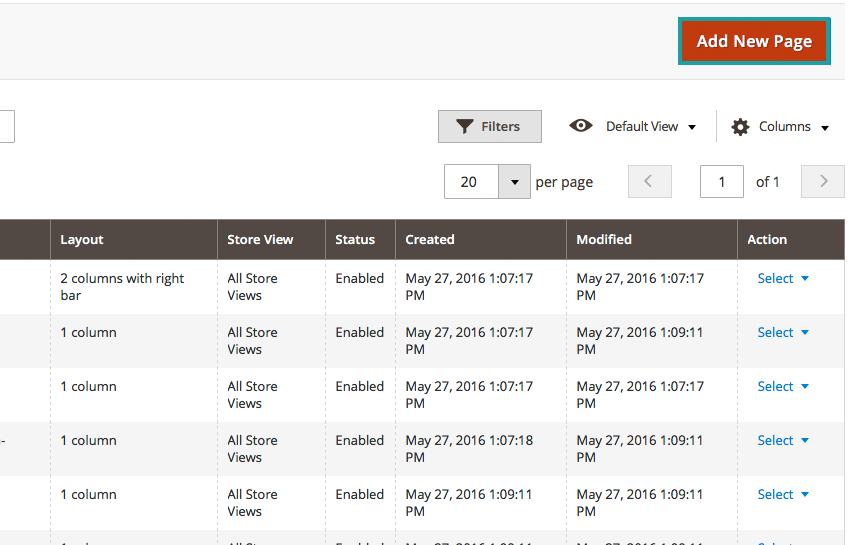Open Select action for the fifth row
851x545 pixels.
(x=782, y=495)
